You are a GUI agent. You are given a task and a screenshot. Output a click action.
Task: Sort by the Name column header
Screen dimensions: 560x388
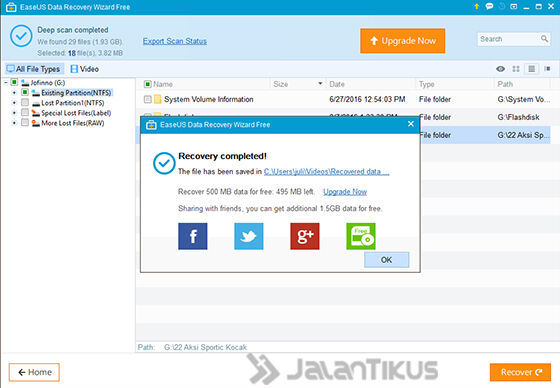click(x=163, y=84)
